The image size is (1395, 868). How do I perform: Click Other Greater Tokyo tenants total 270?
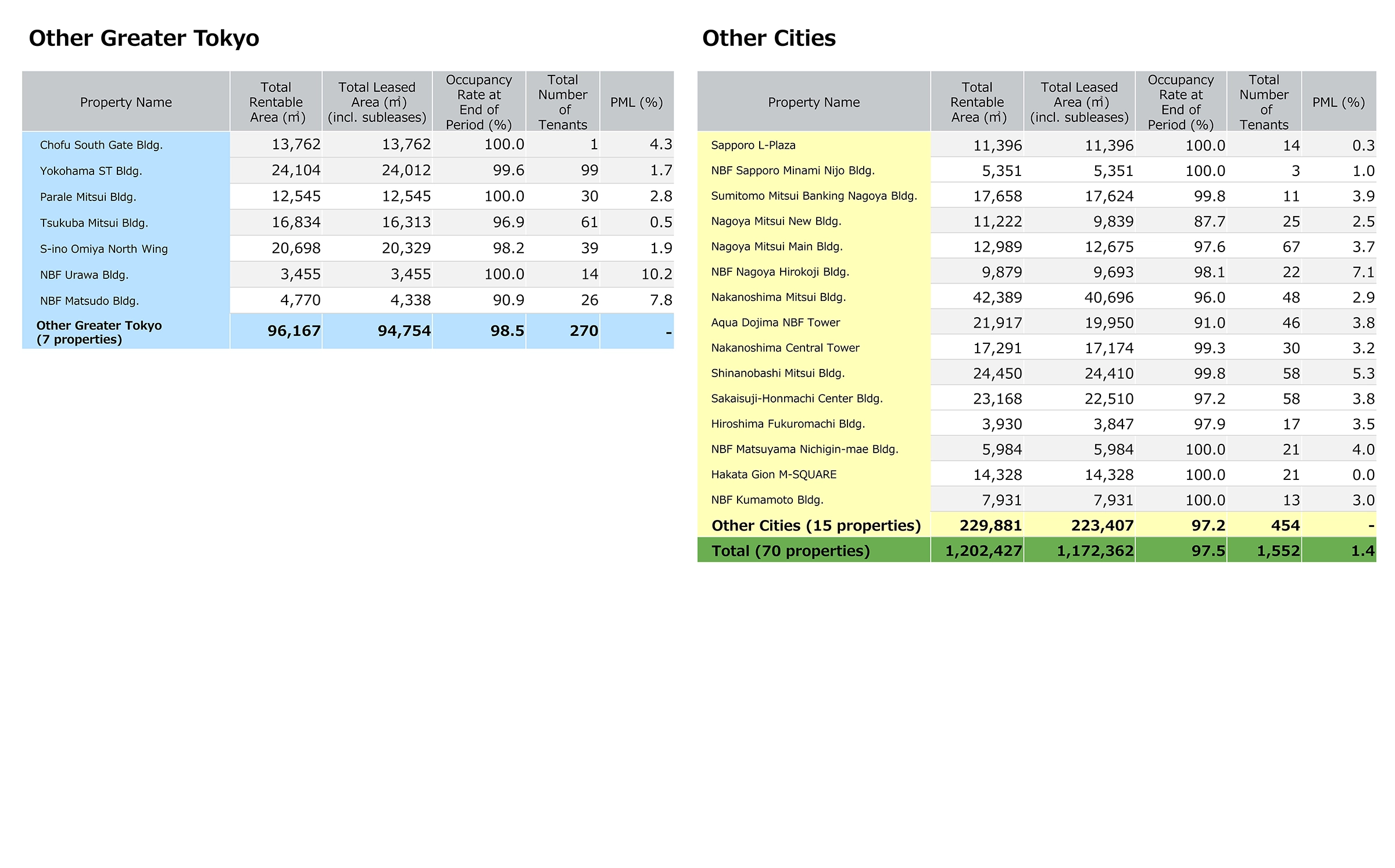coord(584,331)
